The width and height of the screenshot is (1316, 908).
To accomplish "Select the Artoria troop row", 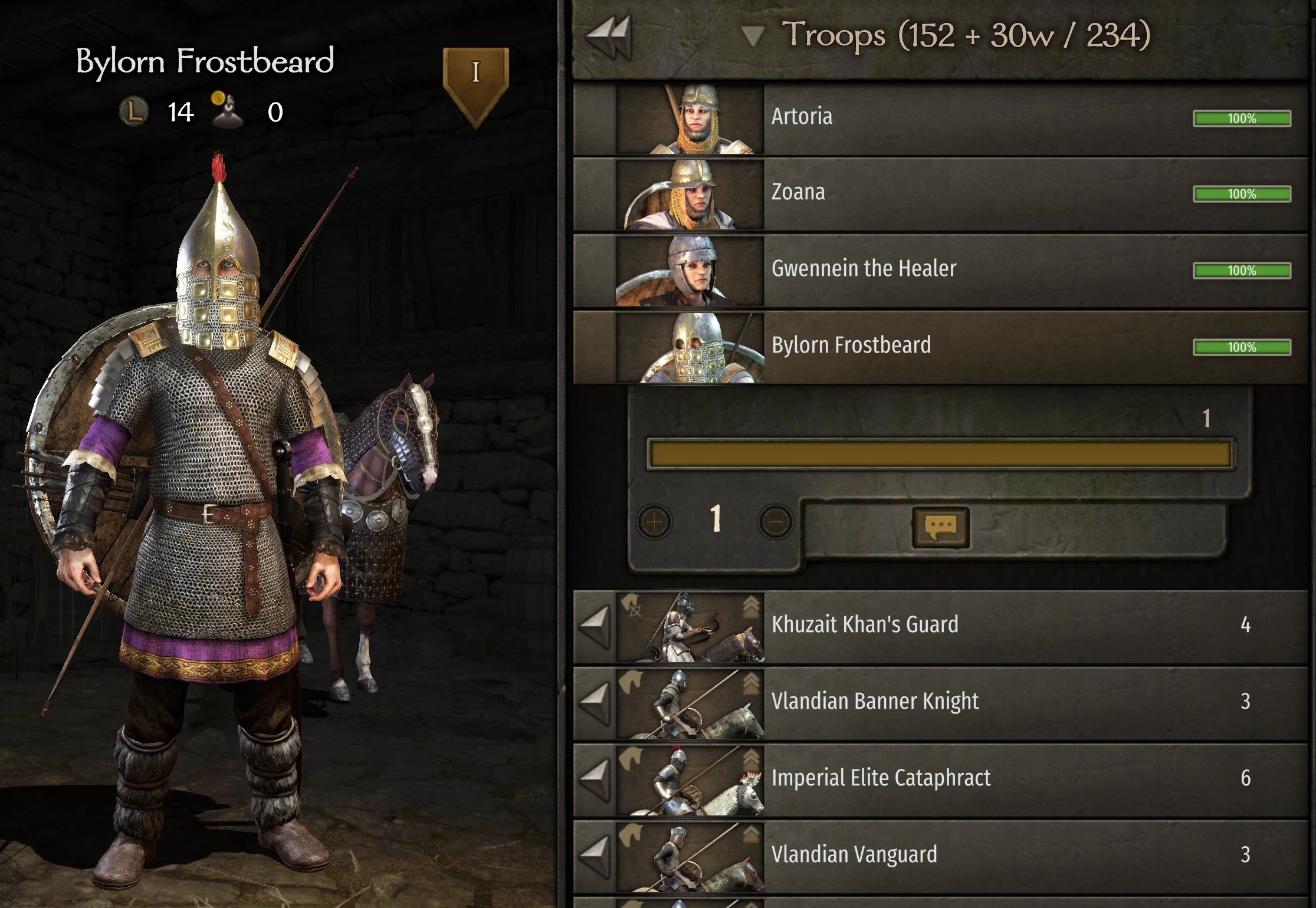I will coord(940,119).
